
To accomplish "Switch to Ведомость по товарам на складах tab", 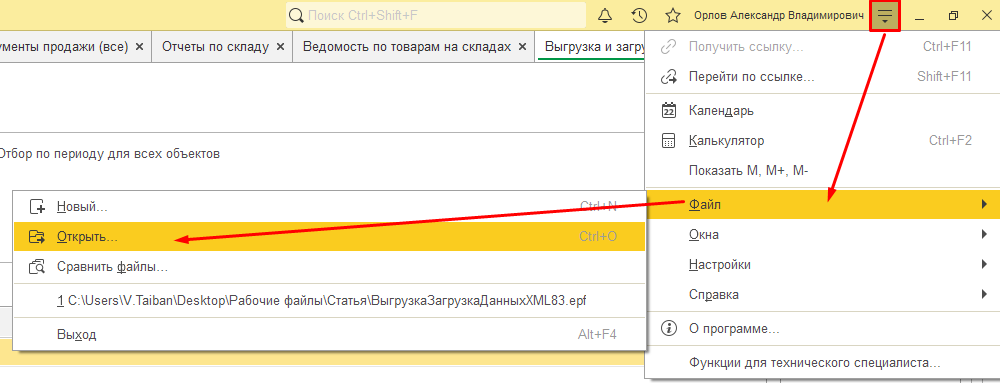I will pyautogui.click(x=407, y=47).
